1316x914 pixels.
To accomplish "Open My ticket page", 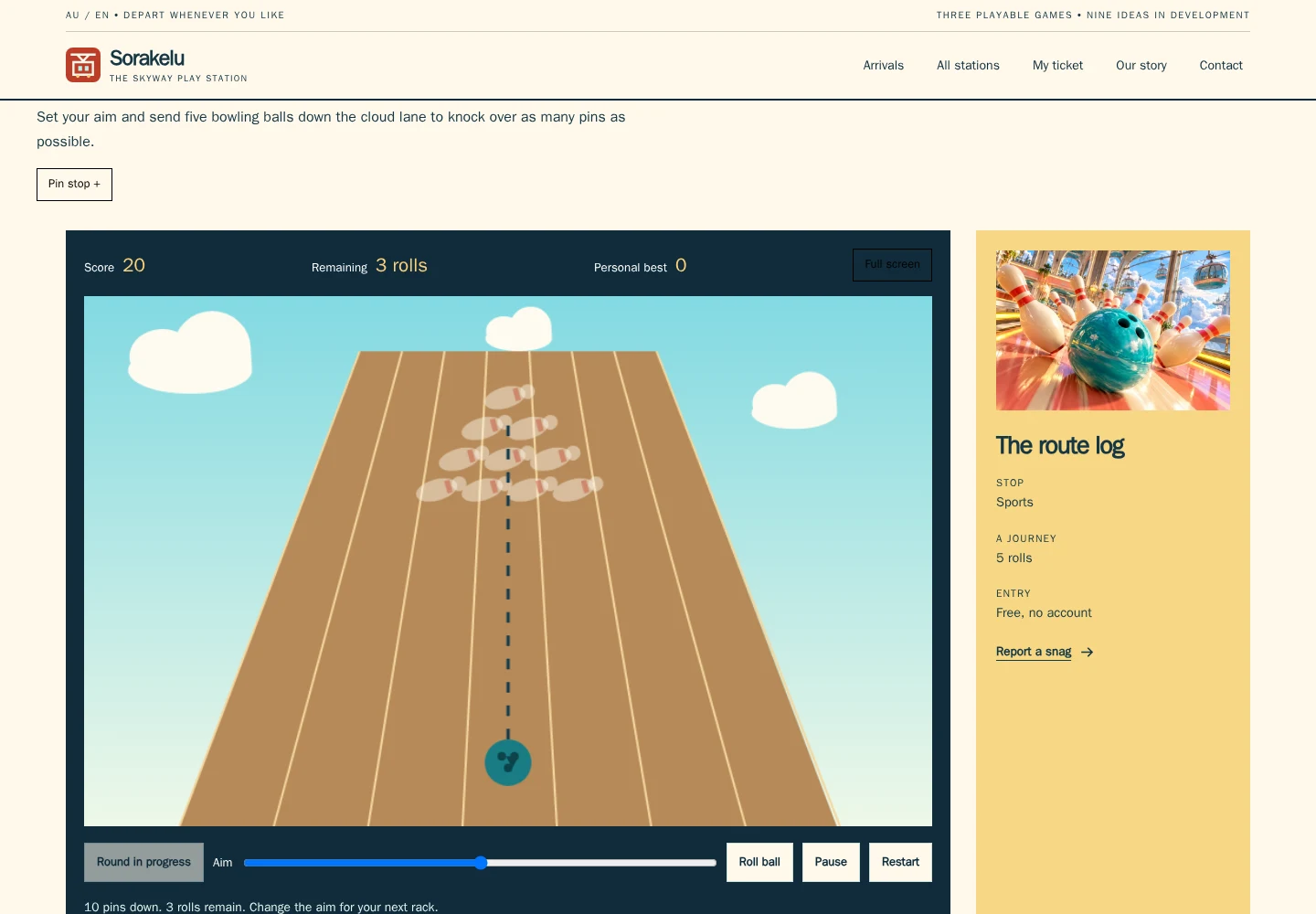I will (1057, 66).
